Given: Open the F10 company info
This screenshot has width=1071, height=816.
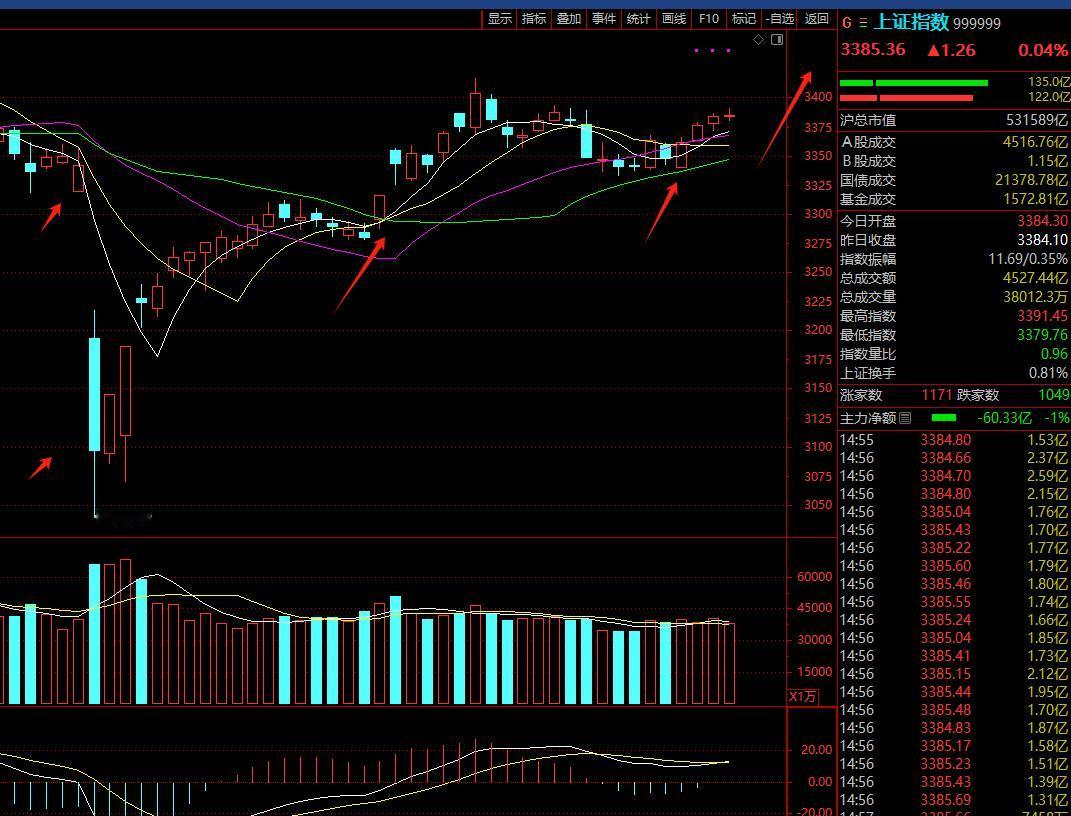Looking at the screenshot, I should pos(708,19).
